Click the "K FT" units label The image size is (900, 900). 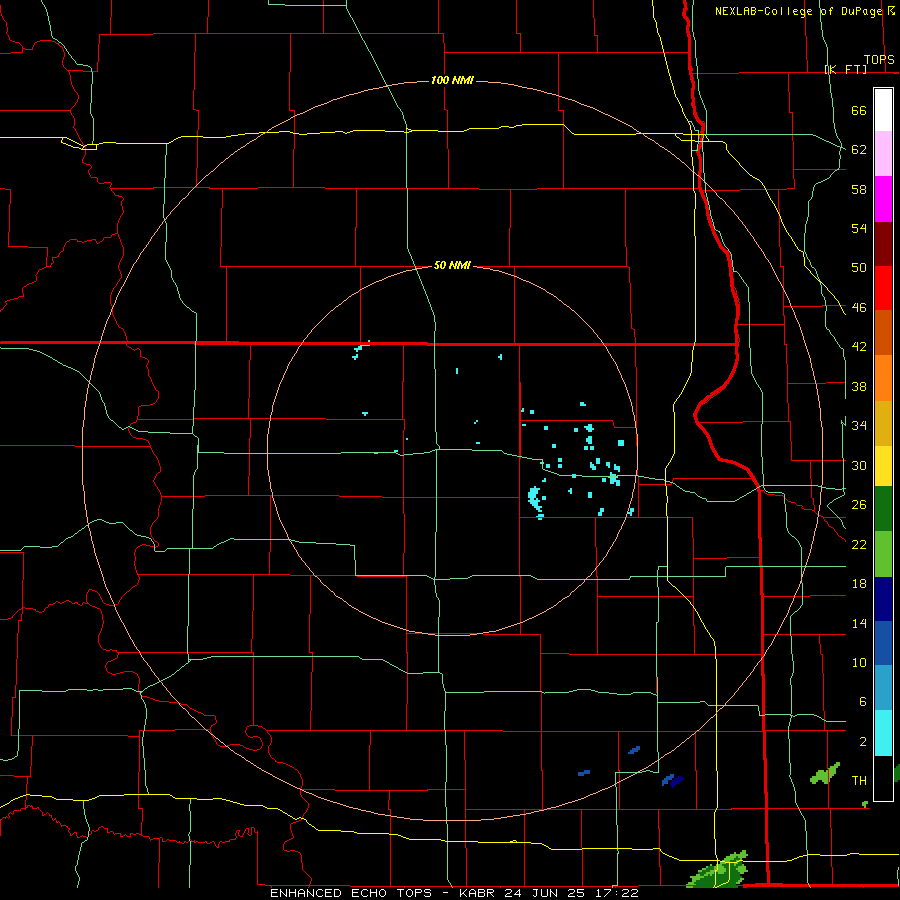[x=846, y=69]
